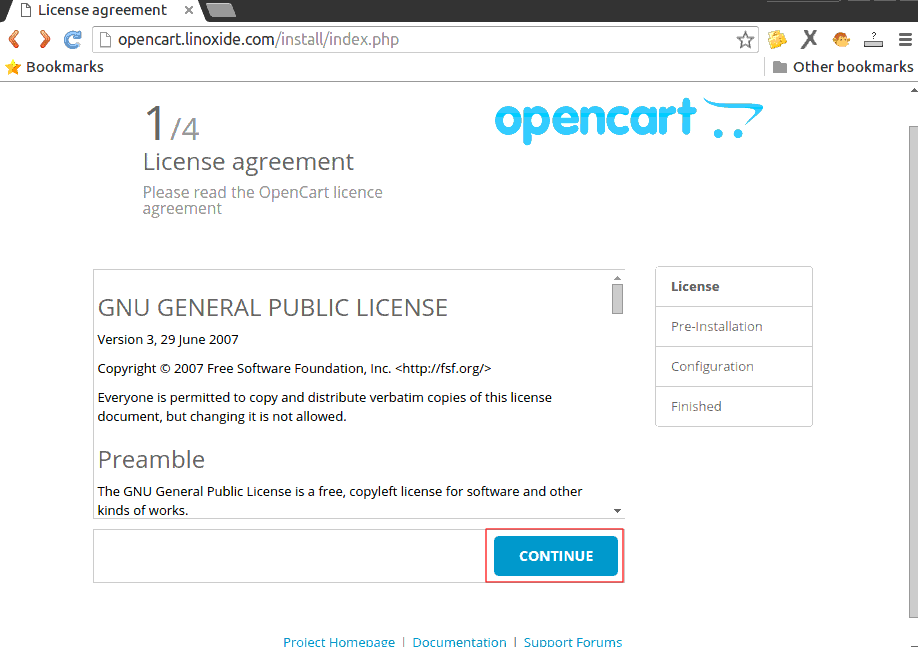
Task: Click the Please read the OpenCart licence text
Action: click(x=262, y=200)
